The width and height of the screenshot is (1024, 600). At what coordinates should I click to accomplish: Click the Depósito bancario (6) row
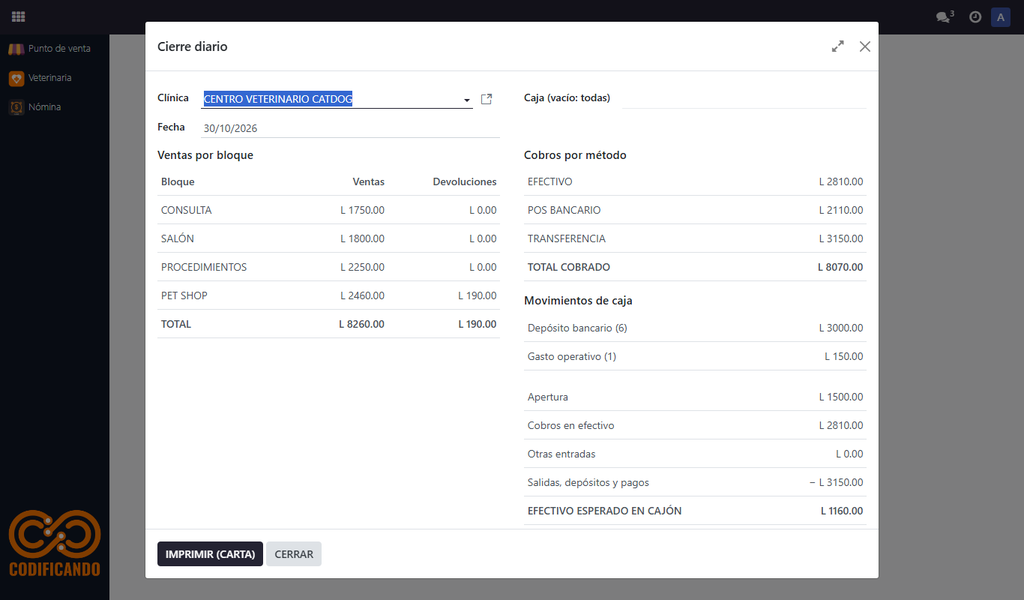[695, 328]
